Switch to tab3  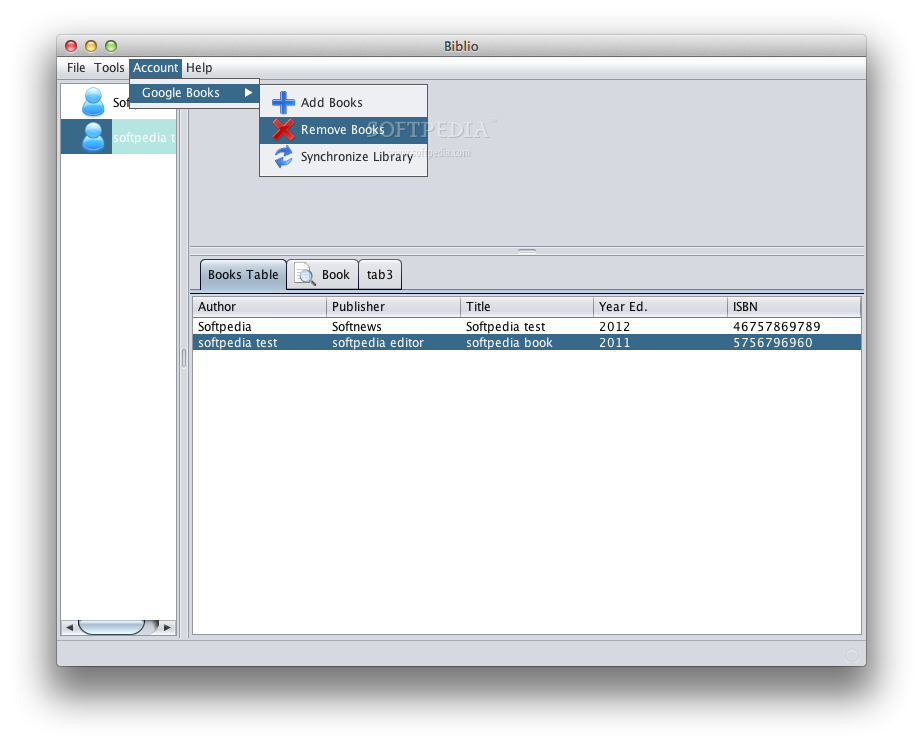(x=380, y=275)
